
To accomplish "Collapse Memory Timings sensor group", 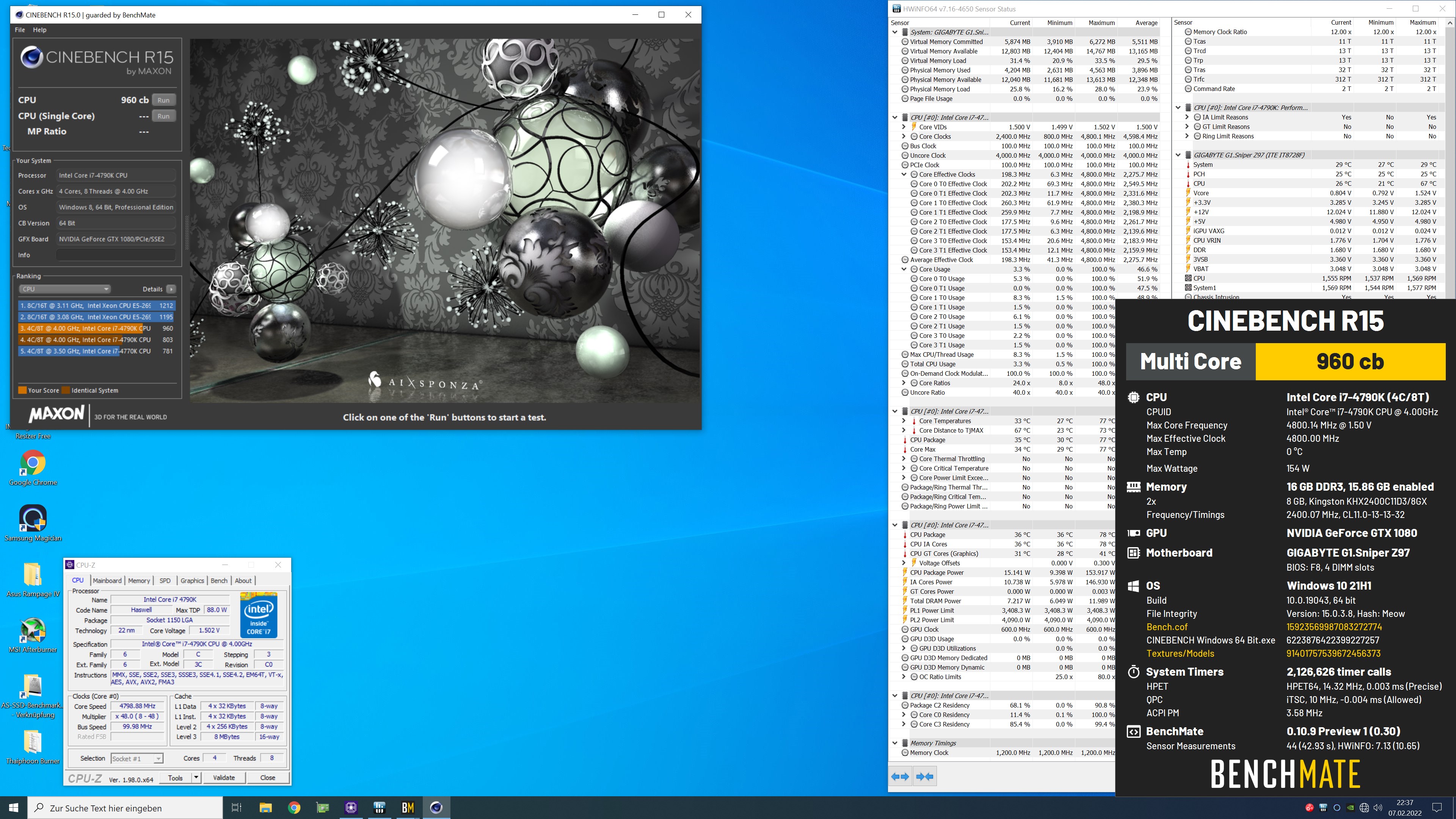I will click(895, 743).
